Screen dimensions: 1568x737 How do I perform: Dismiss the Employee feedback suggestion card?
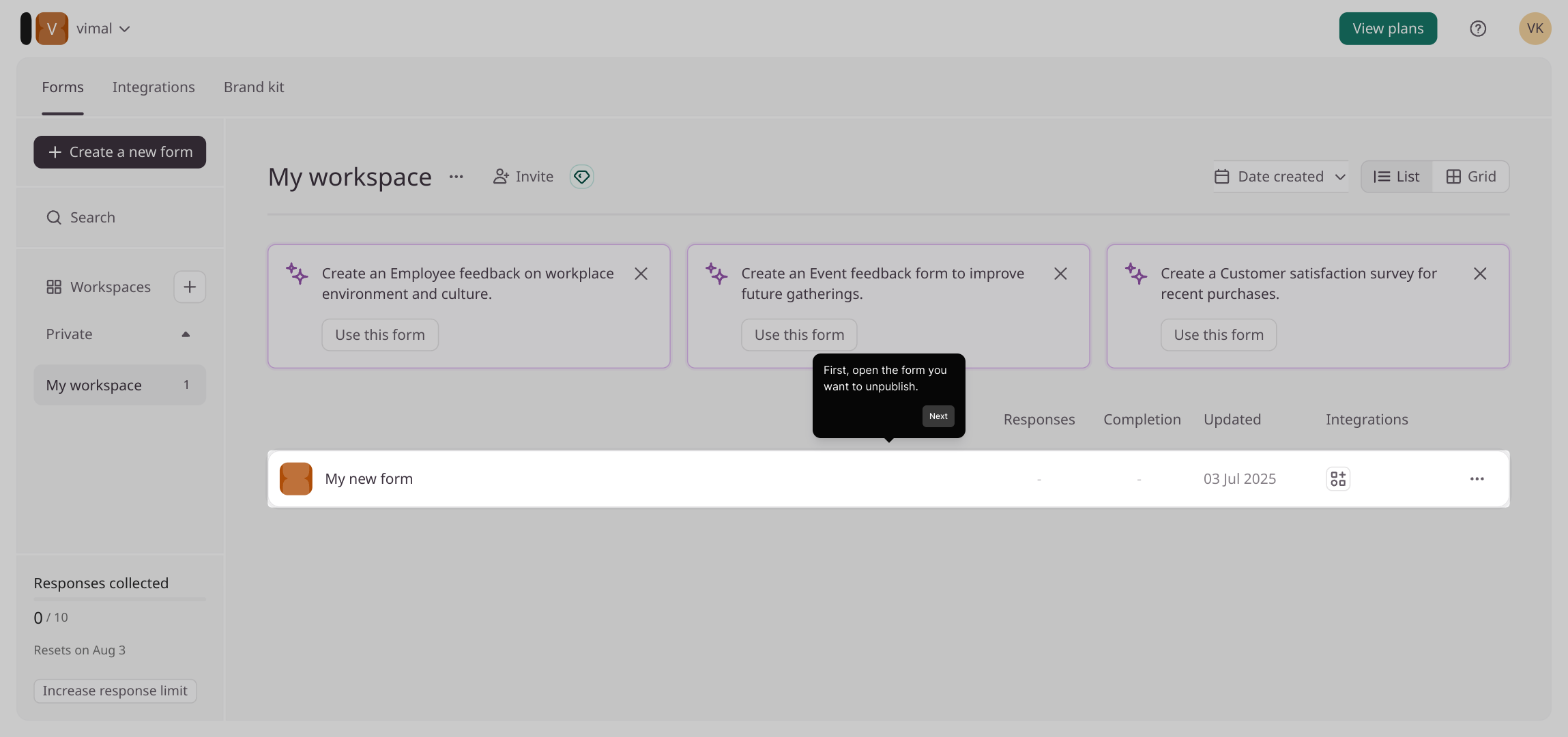pos(641,274)
